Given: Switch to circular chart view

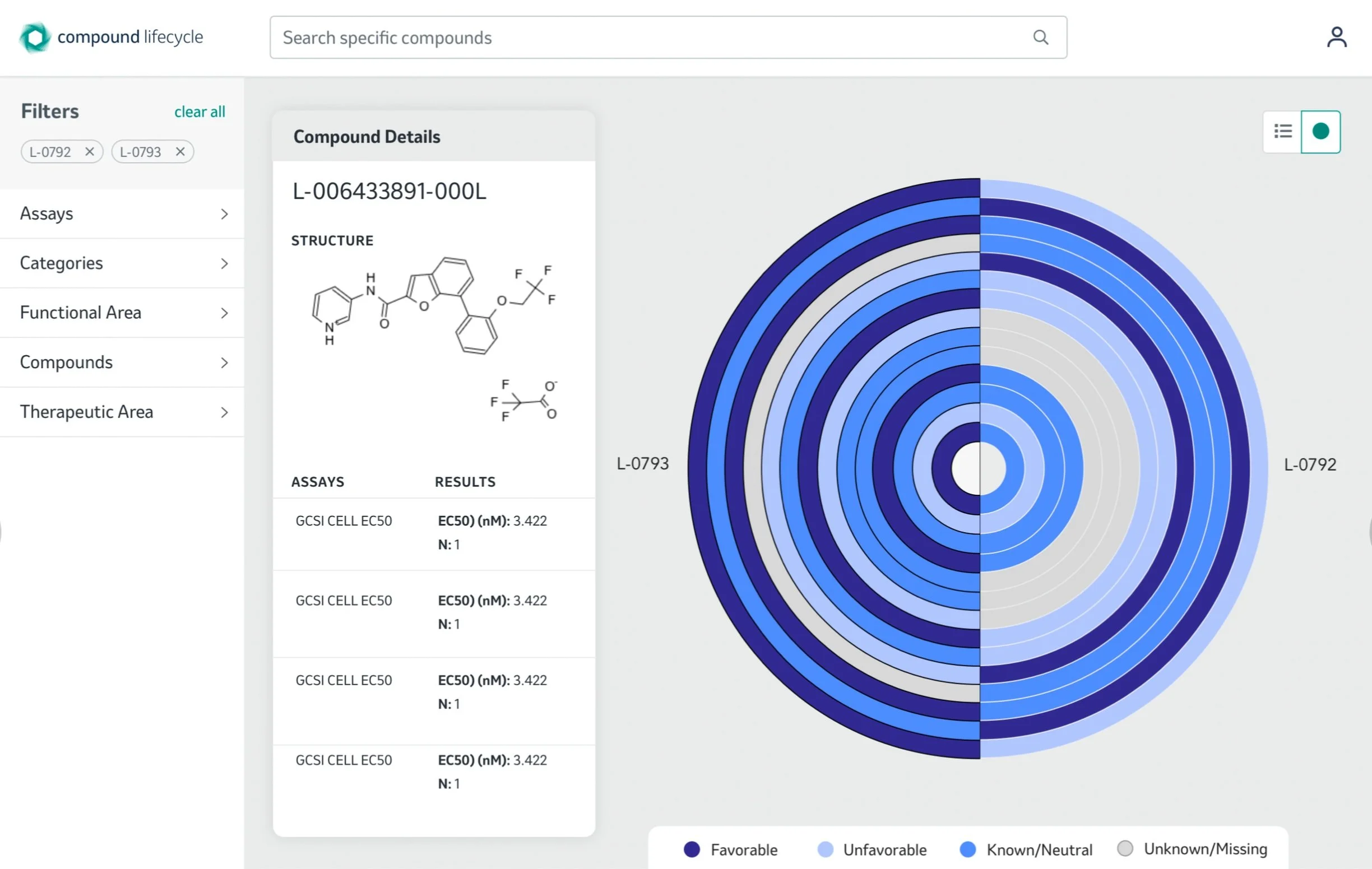Looking at the screenshot, I should point(1320,132).
